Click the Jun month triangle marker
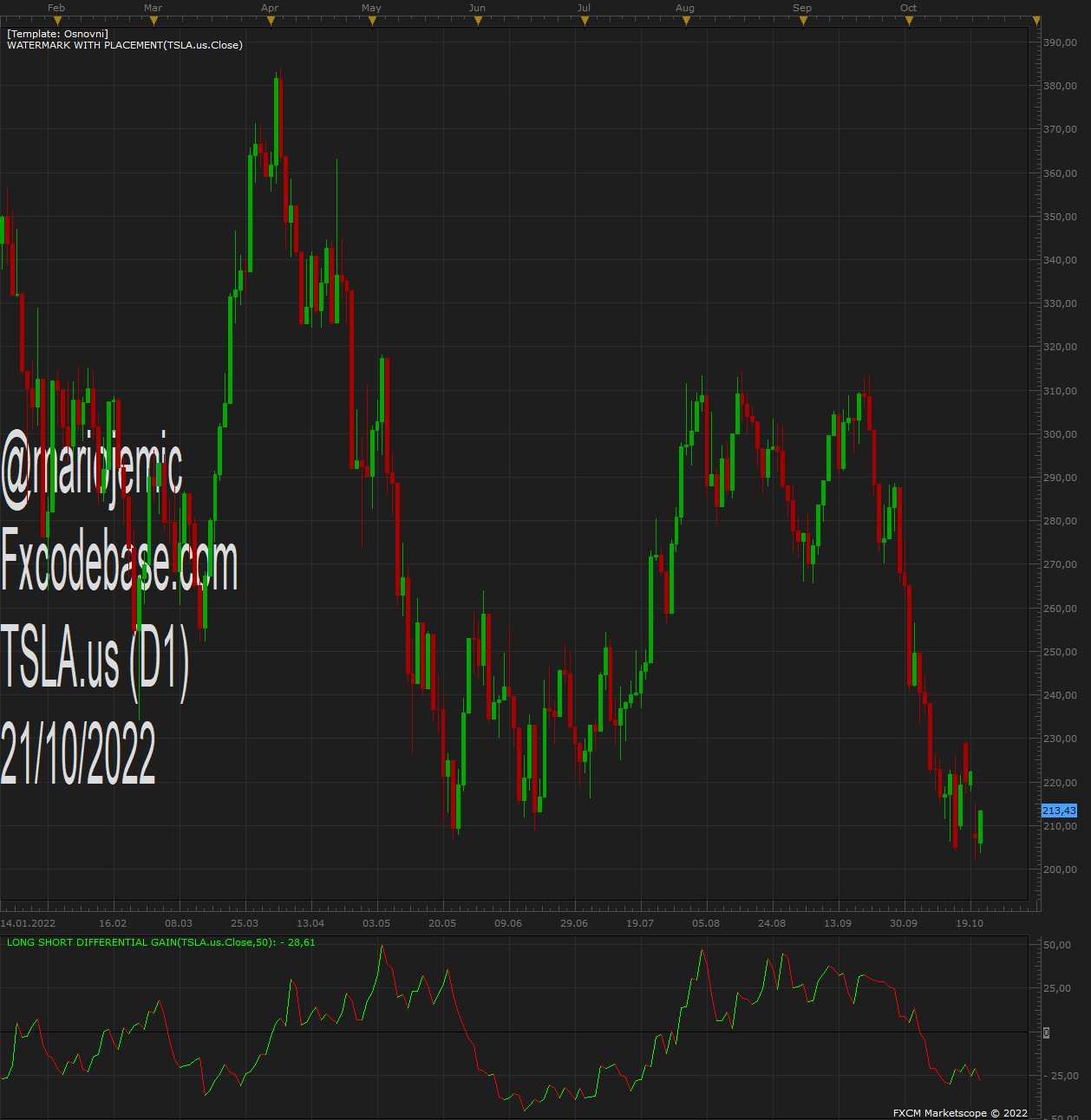The height and width of the screenshot is (1120, 1091). [x=478, y=21]
